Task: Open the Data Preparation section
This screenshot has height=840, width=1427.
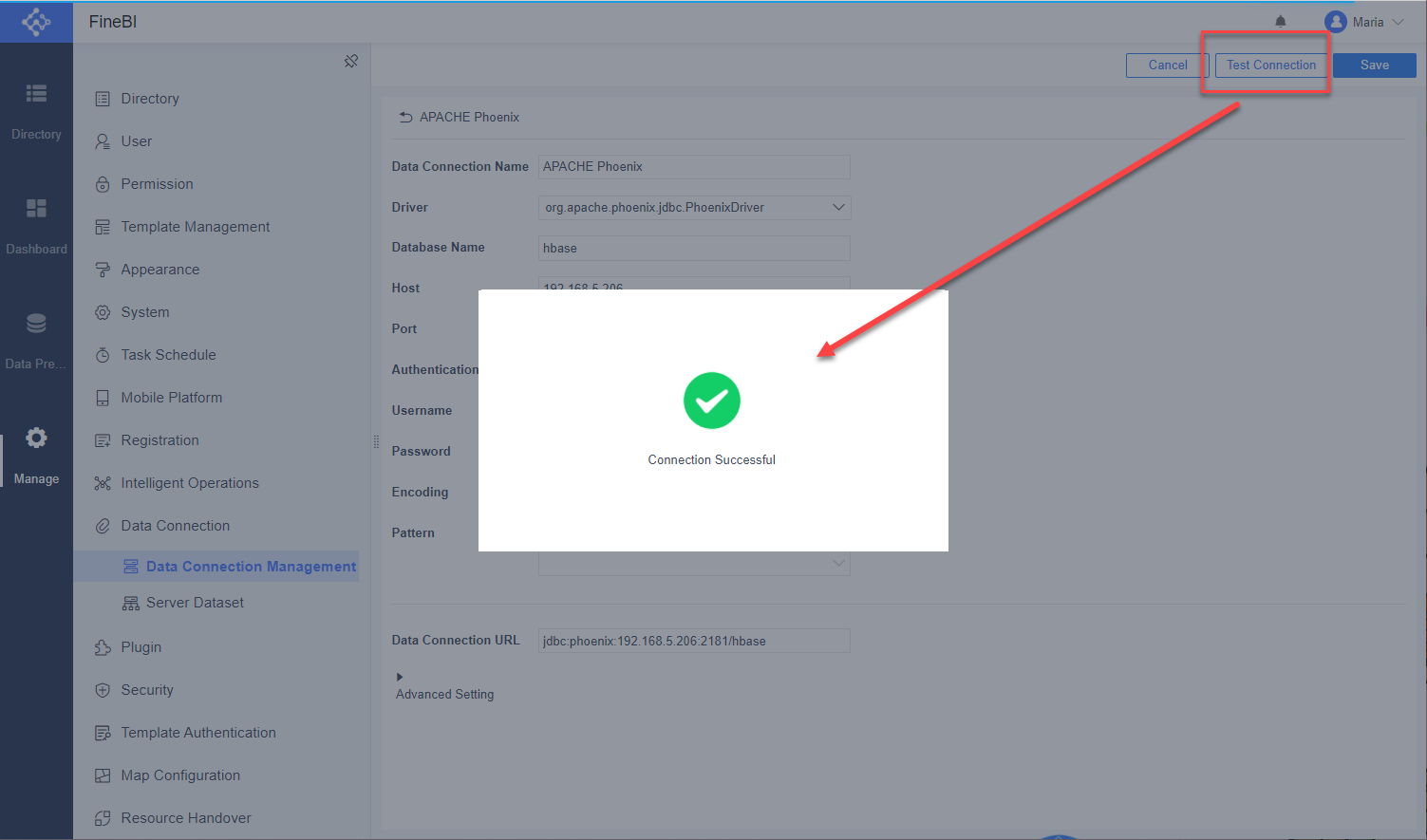Action: 36,341
